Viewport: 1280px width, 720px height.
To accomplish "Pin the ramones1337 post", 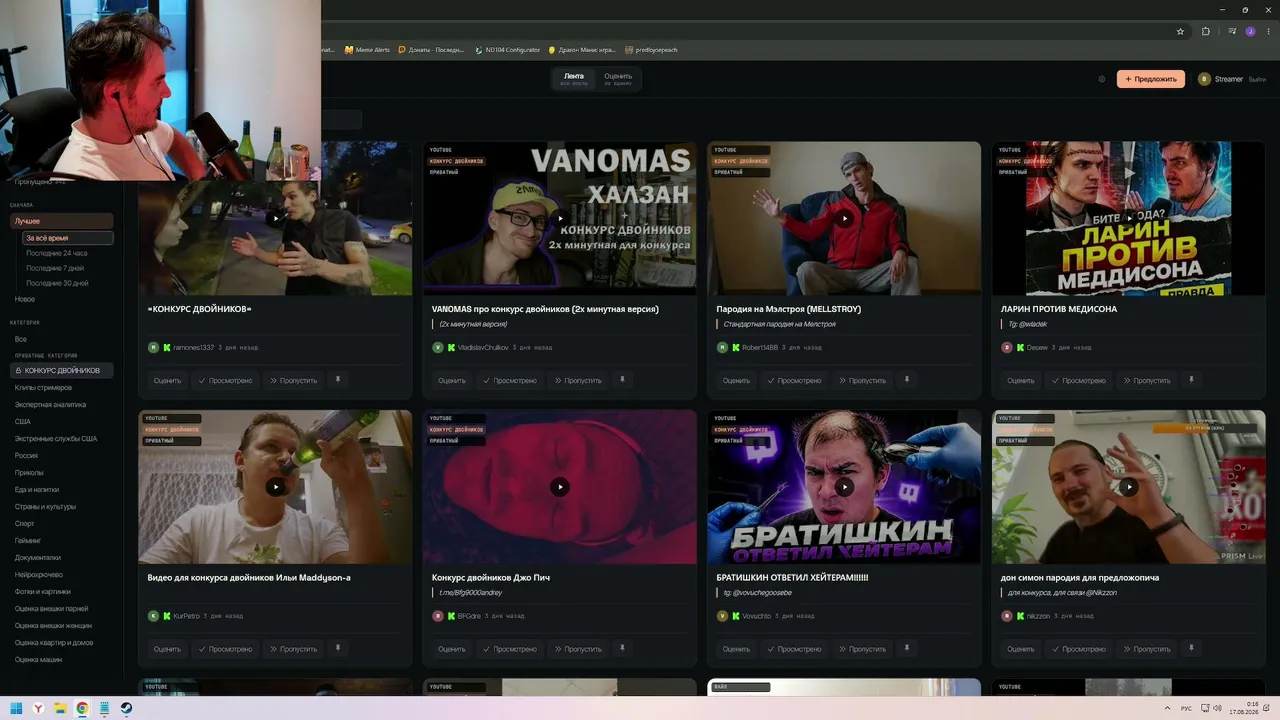I will [338, 380].
